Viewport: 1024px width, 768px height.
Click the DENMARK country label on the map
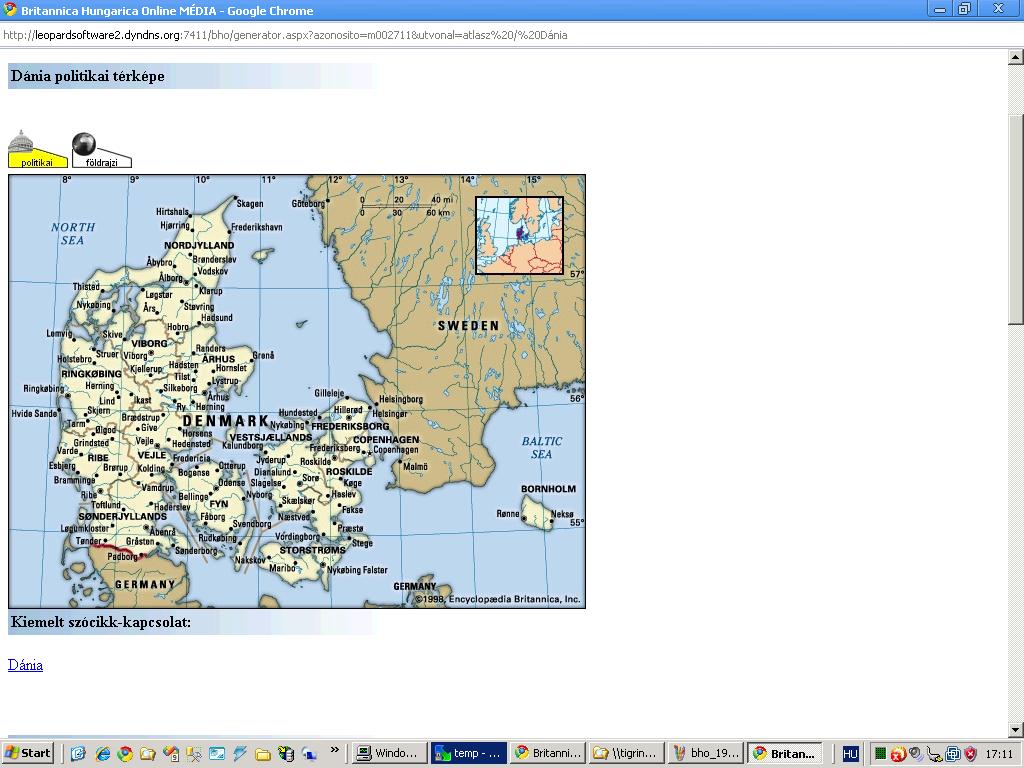point(226,421)
